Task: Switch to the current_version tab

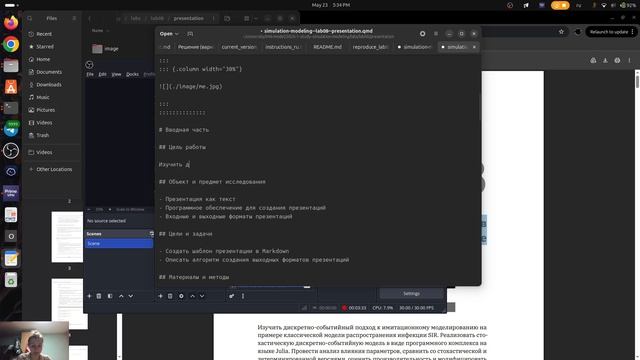Action: tap(239, 47)
